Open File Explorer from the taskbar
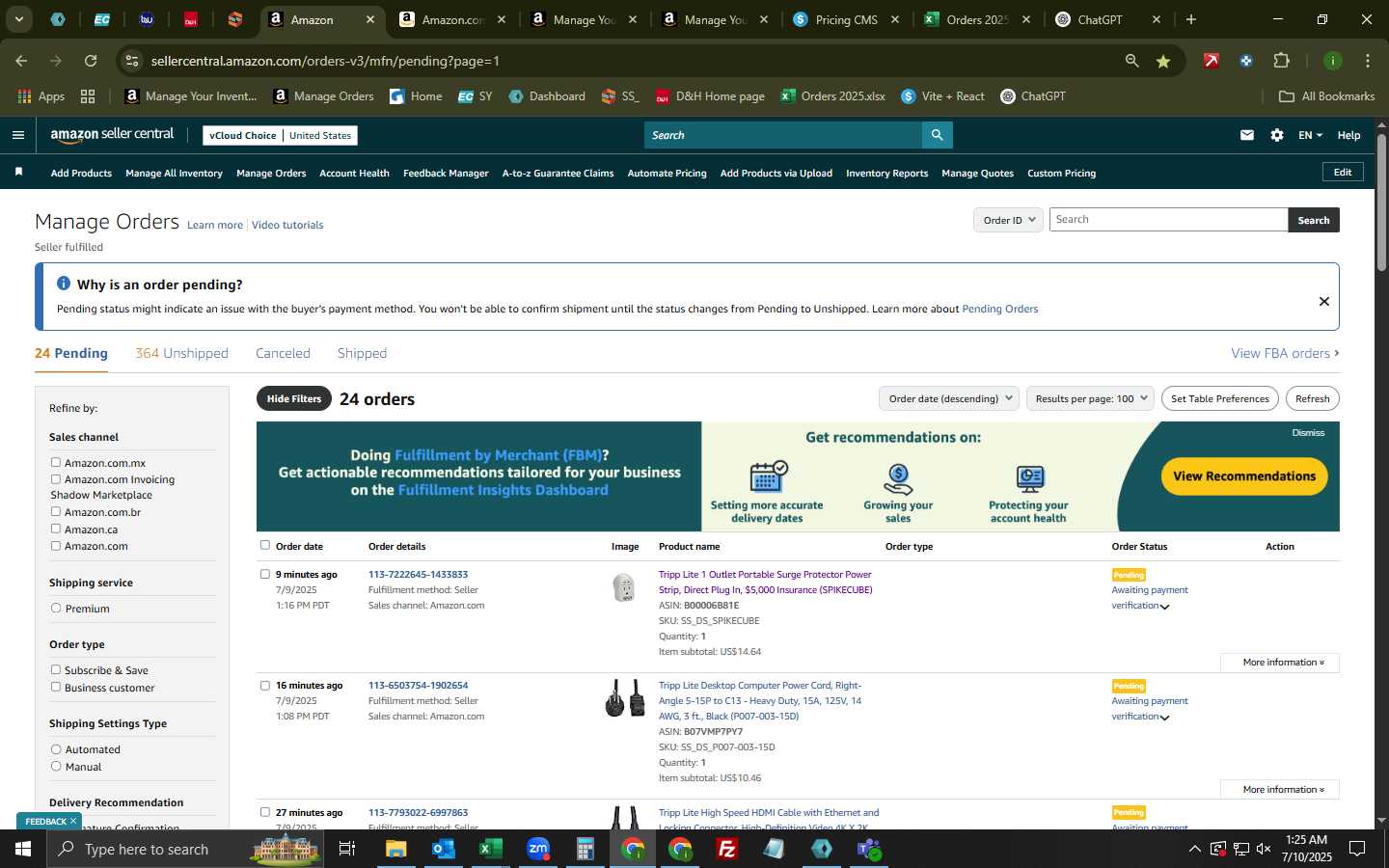The width and height of the screenshot is (1389, 868). [396, 849]
